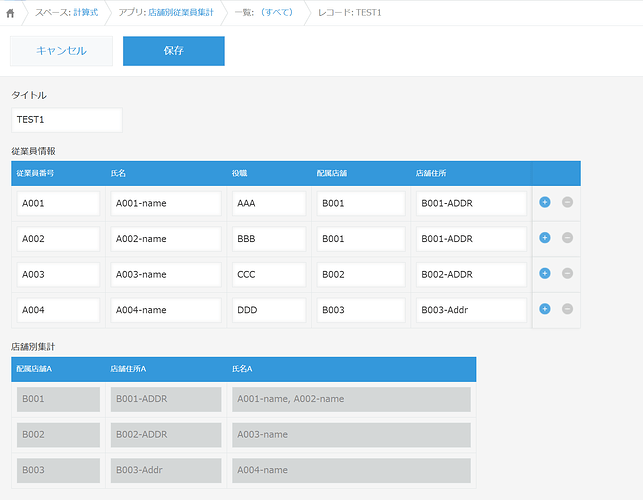Viewport: 643px width, 500px height.
Task: Open the 計算式 space link
Action: [x=85, y=13]
